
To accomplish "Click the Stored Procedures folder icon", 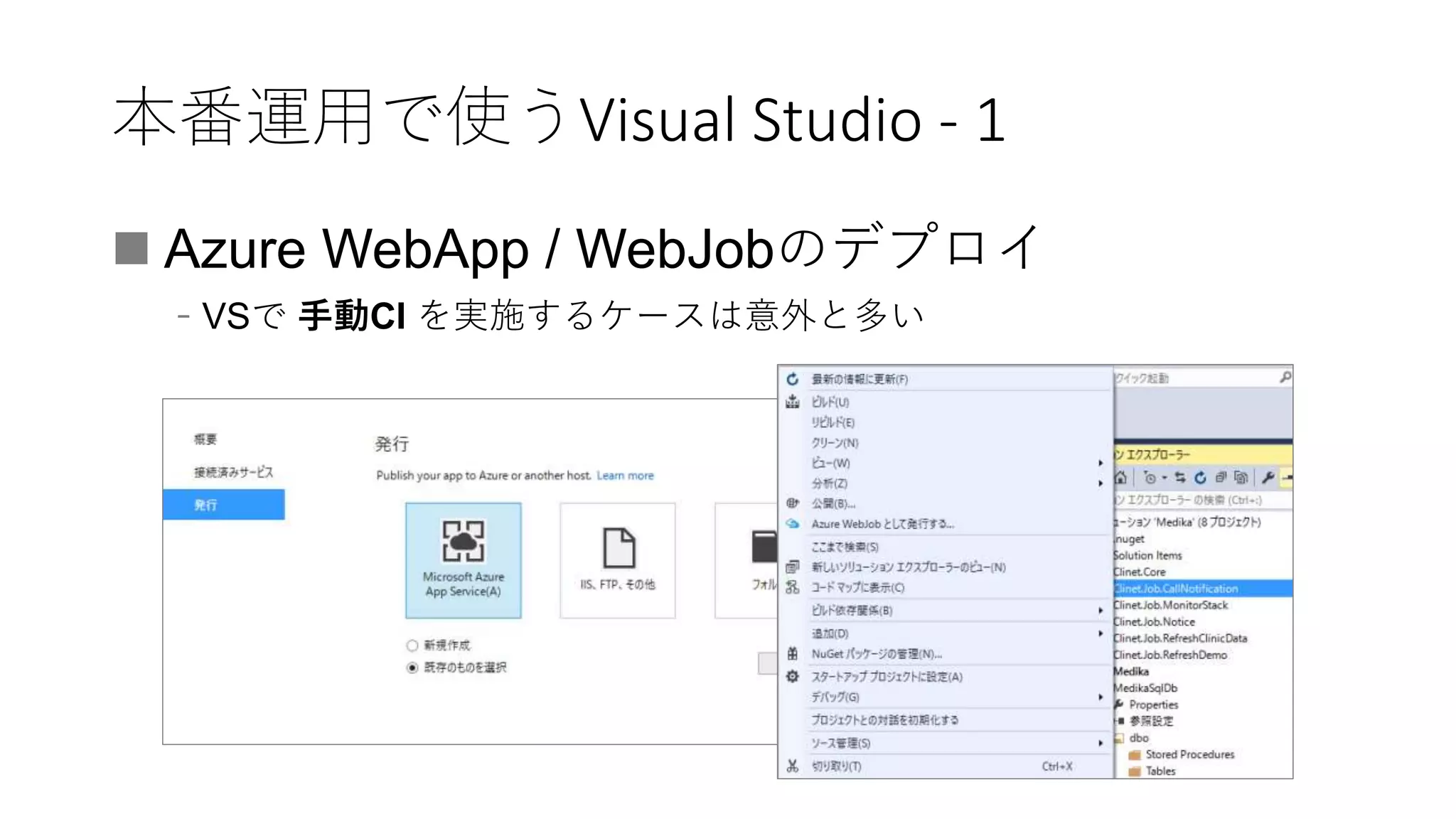I will click(x=1134, y=755).
